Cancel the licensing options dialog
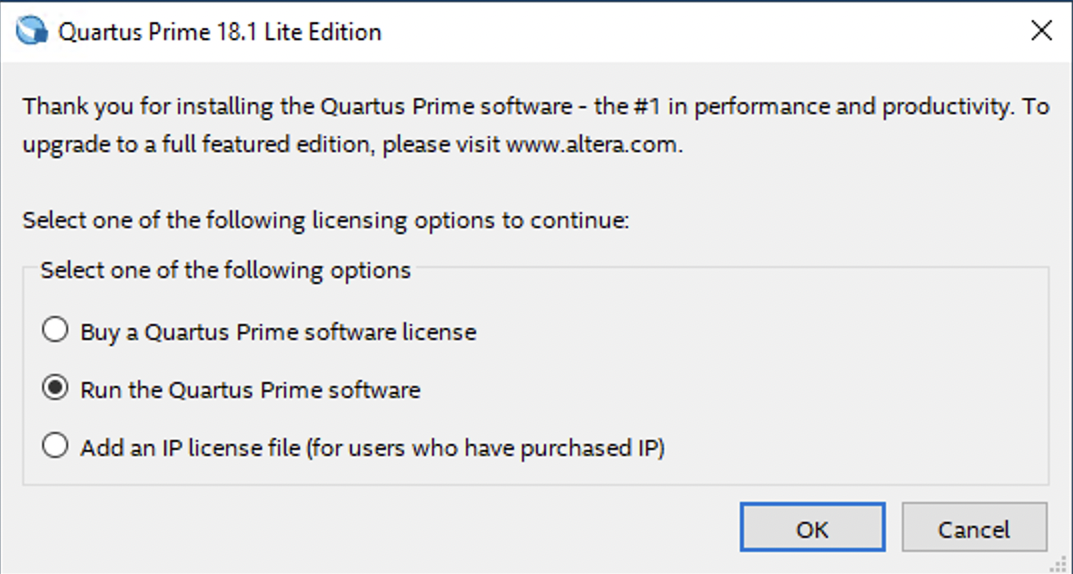The image size is (1073, 574). pos(973,528)
